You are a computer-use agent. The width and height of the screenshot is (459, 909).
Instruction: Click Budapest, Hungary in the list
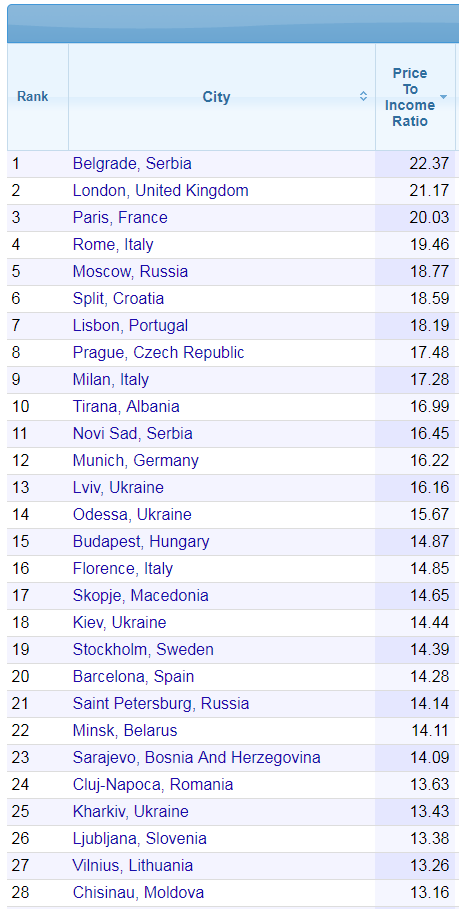click(x=141, y=541)
